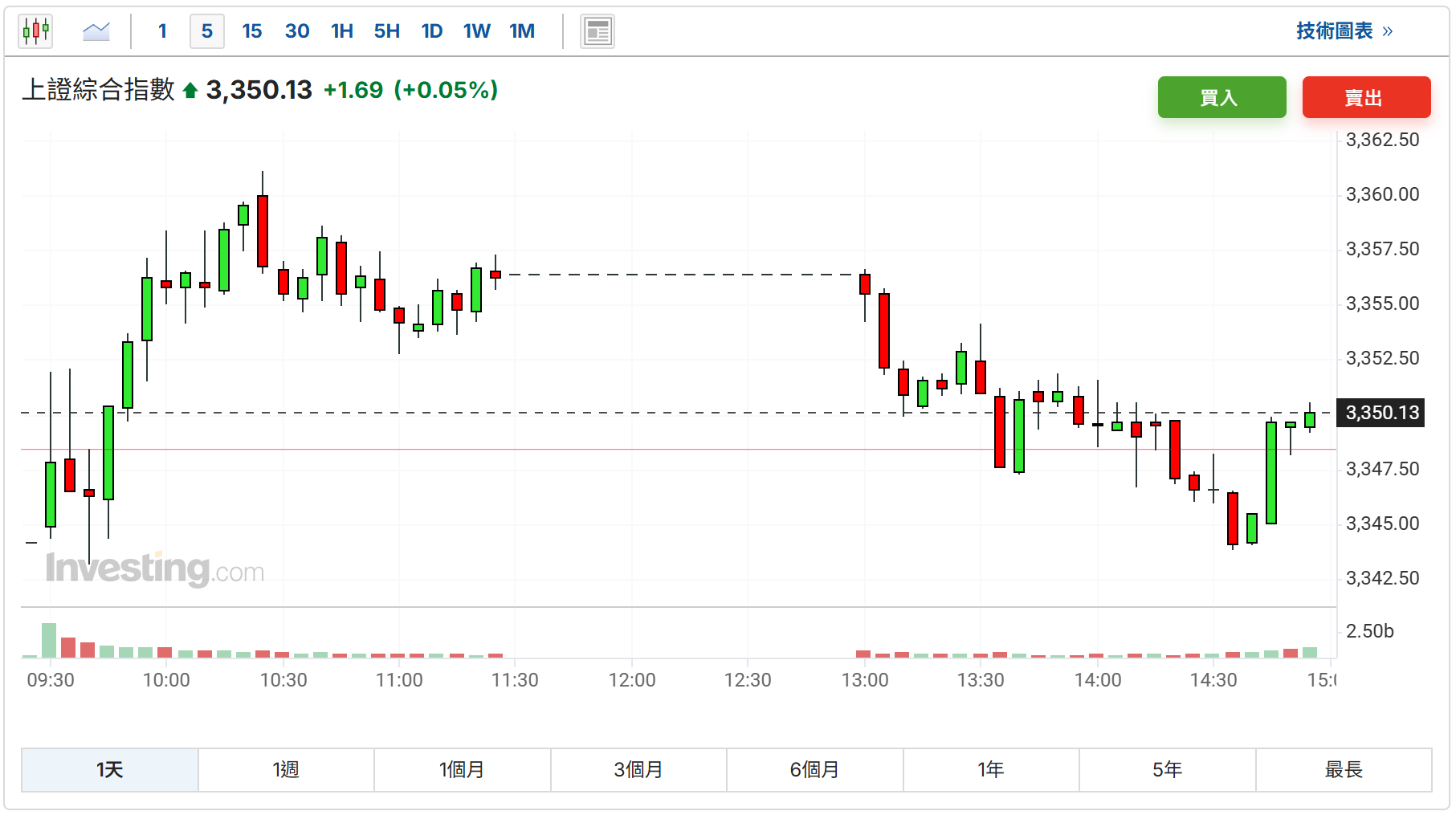Click the last candle before 15:00
The height and width of the screenshot is (815, 1456).
(1310, 419)
